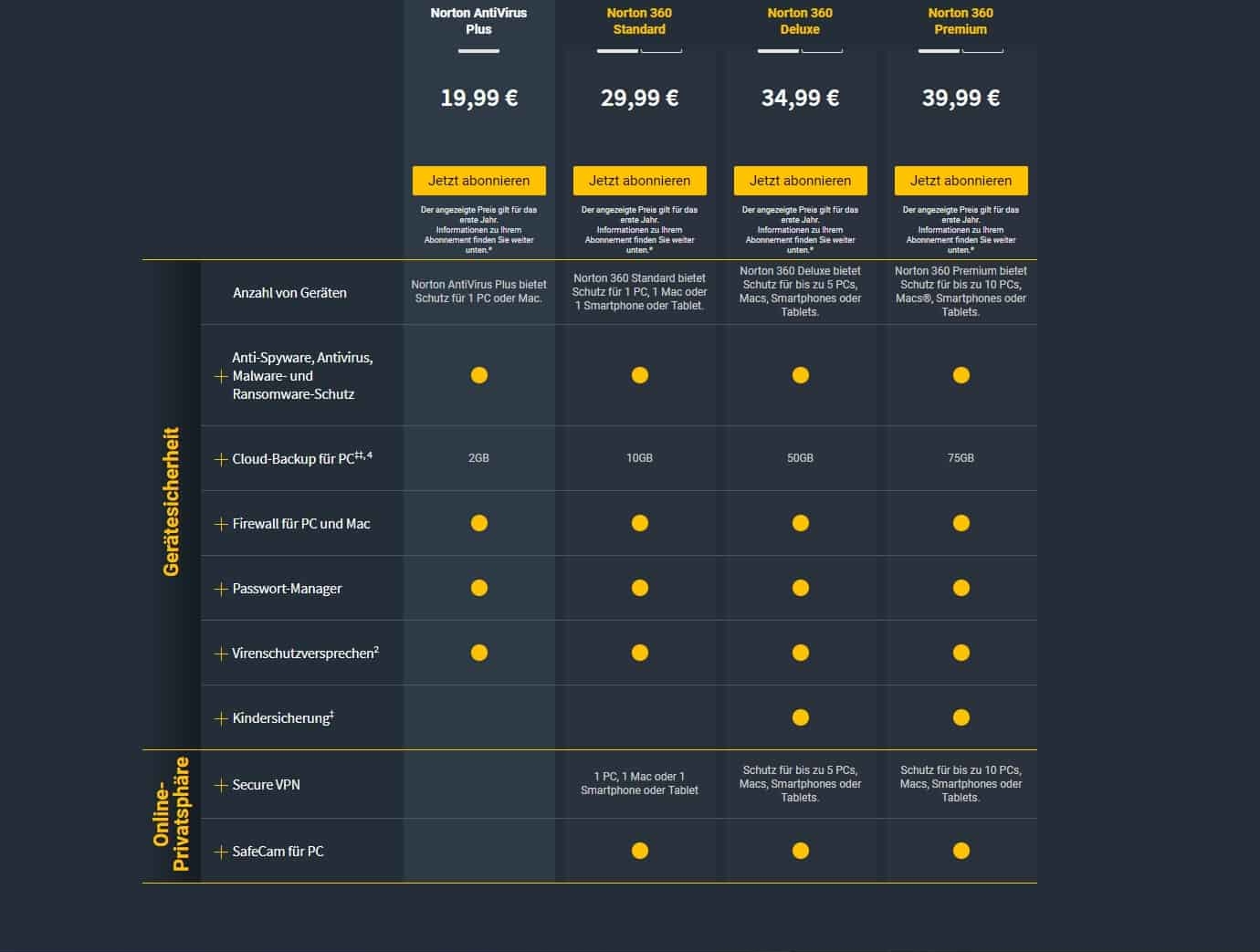The height and width of the screenshot is (952, 1260).
Task: Click the 34,99 € price
Action: 800,98
